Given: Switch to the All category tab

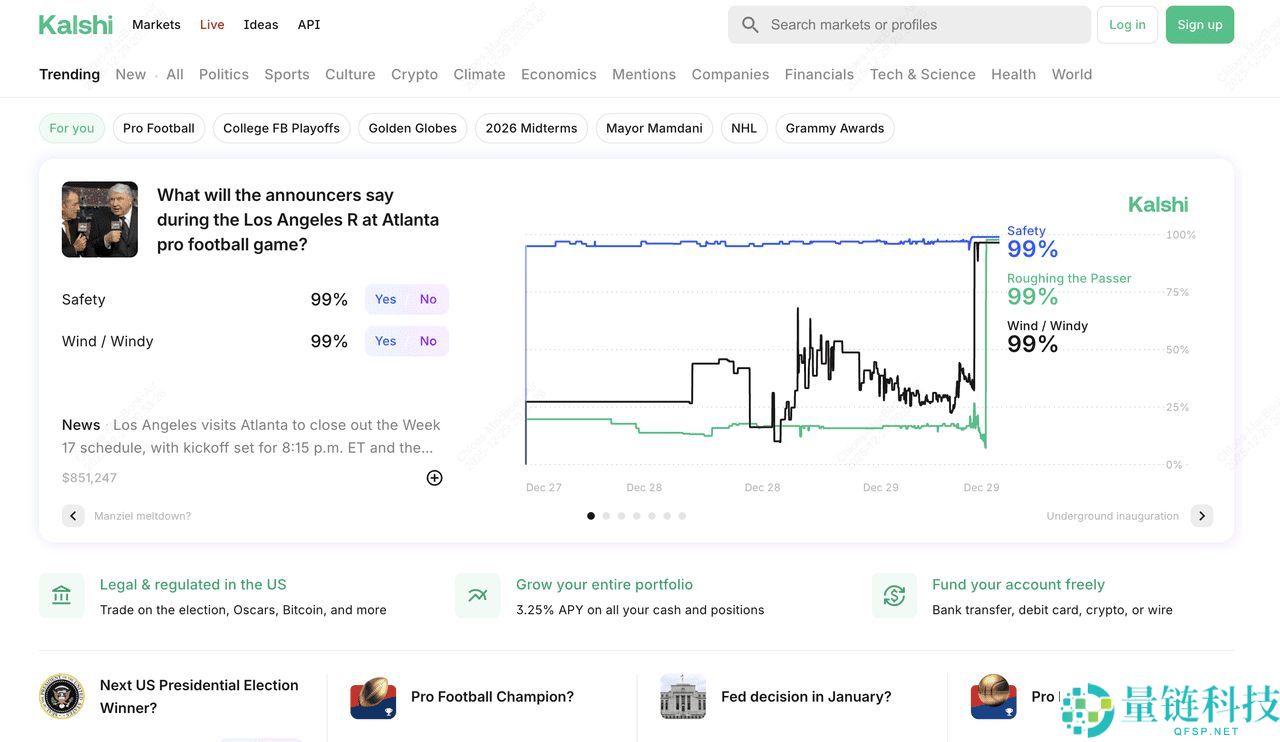Looking at the screenshot, I should click(175, 74).
